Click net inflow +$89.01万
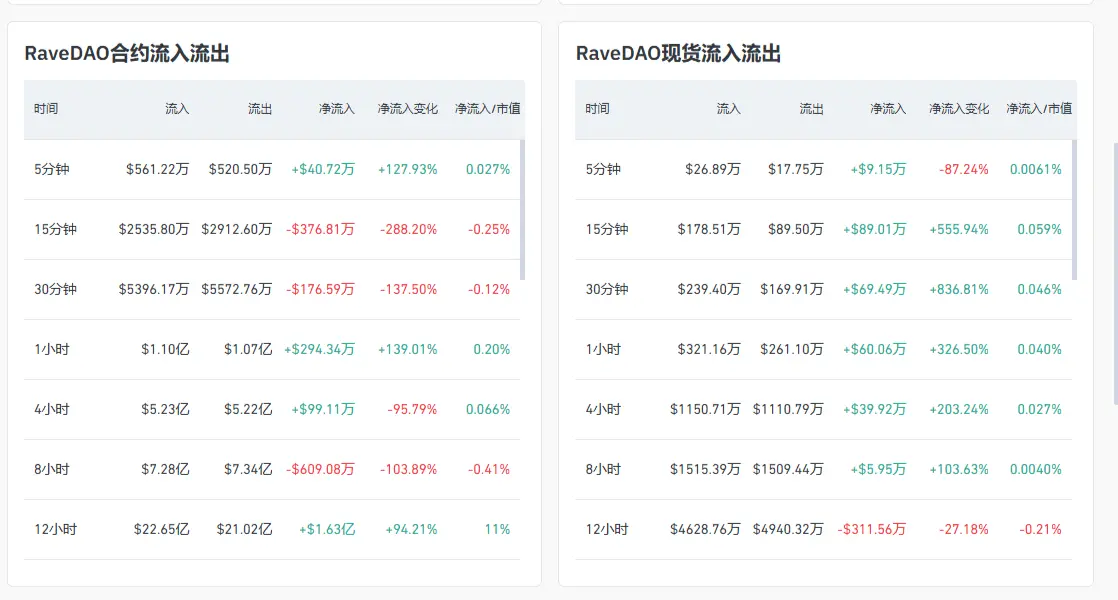Viewport: 1118px width, 600px height. pos(875,229)
